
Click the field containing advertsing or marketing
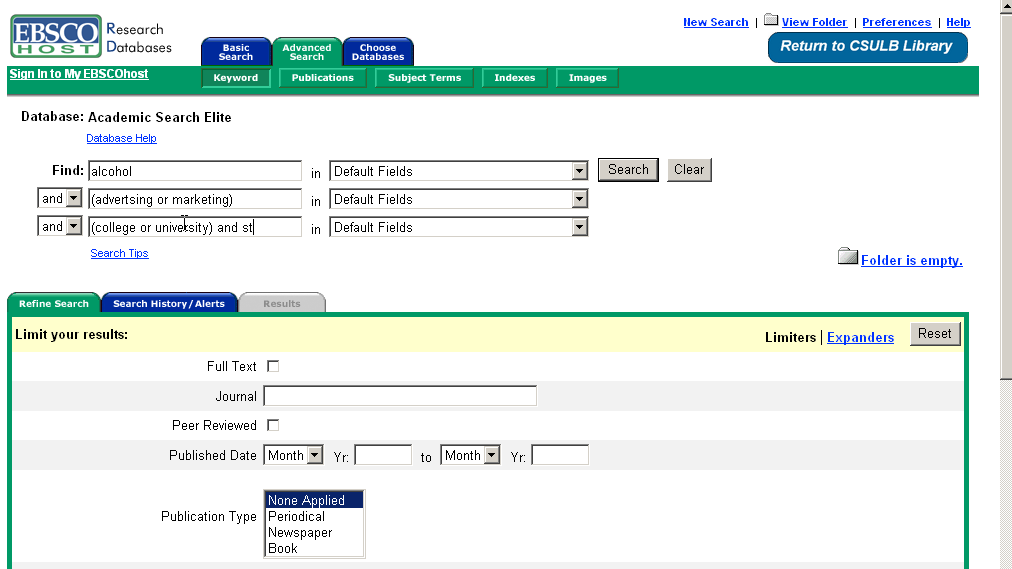(x=195, y=199)
